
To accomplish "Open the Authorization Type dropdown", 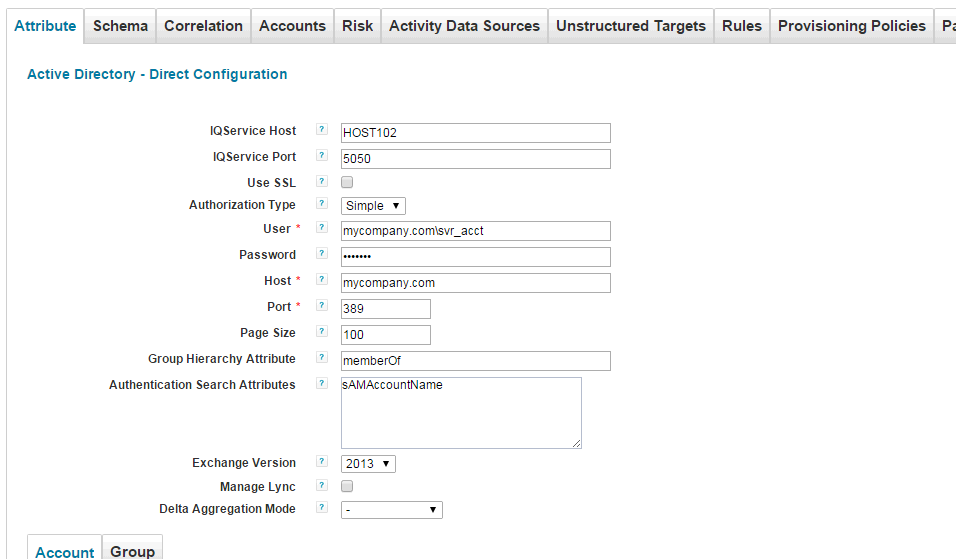I will pyautogui.click(x=373, y=206).
